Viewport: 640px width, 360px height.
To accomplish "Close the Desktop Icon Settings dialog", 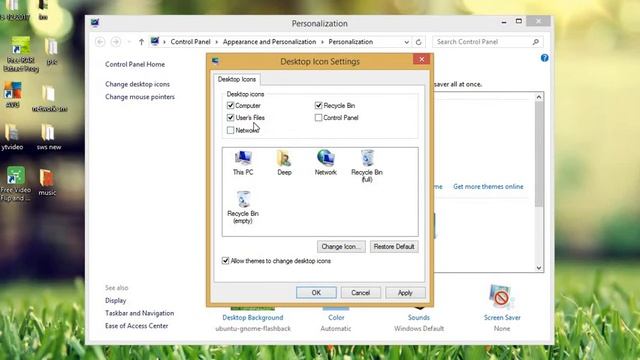I will [x=422, y=60].
